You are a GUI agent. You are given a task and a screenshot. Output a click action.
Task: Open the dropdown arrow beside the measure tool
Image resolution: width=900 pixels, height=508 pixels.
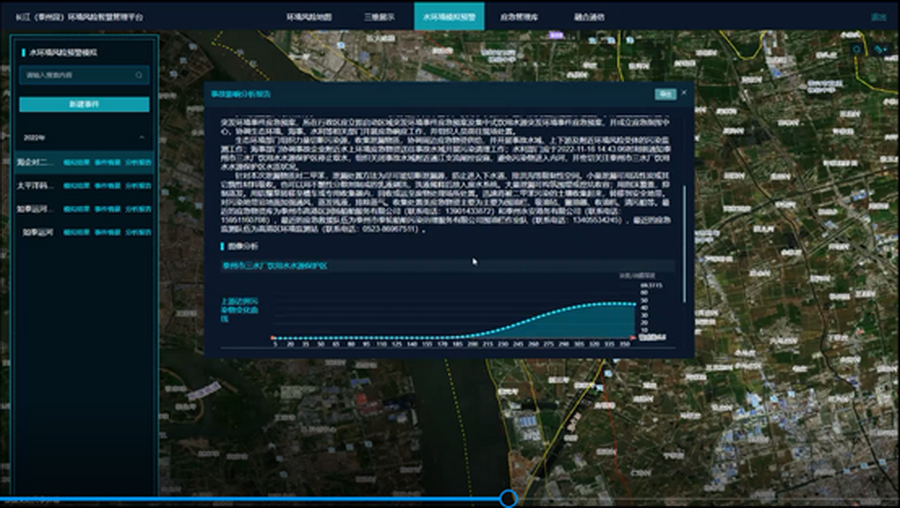[886, 49]
